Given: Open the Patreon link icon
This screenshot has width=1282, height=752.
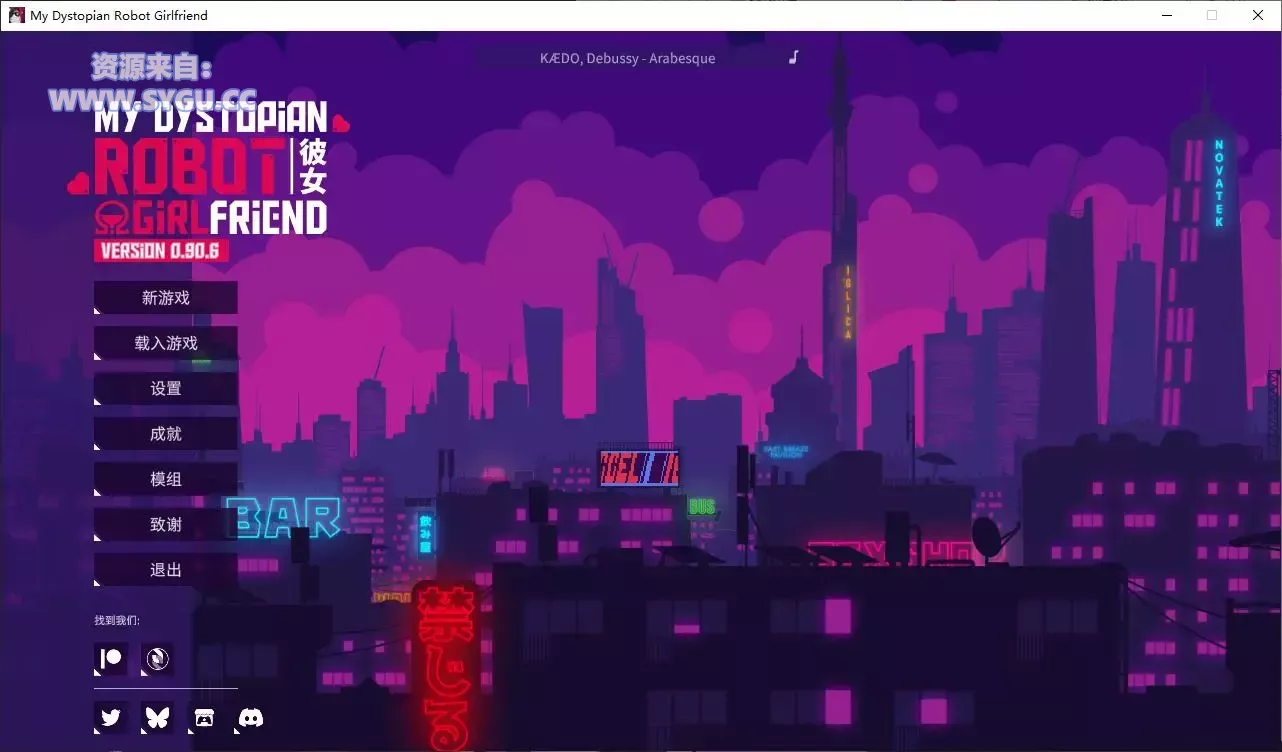Looking at the screenshot, I should coord(111,659).
